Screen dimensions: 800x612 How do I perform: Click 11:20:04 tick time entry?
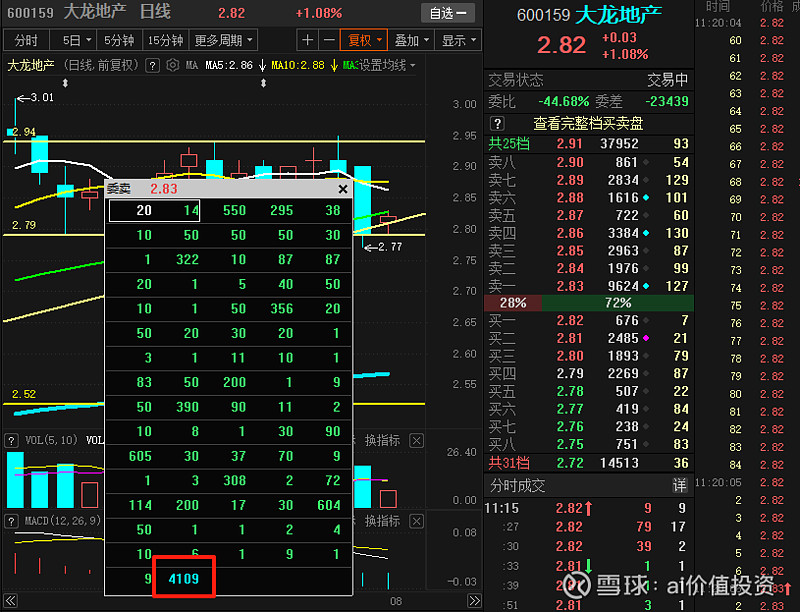pyautogui.click(x=718, y=23)
